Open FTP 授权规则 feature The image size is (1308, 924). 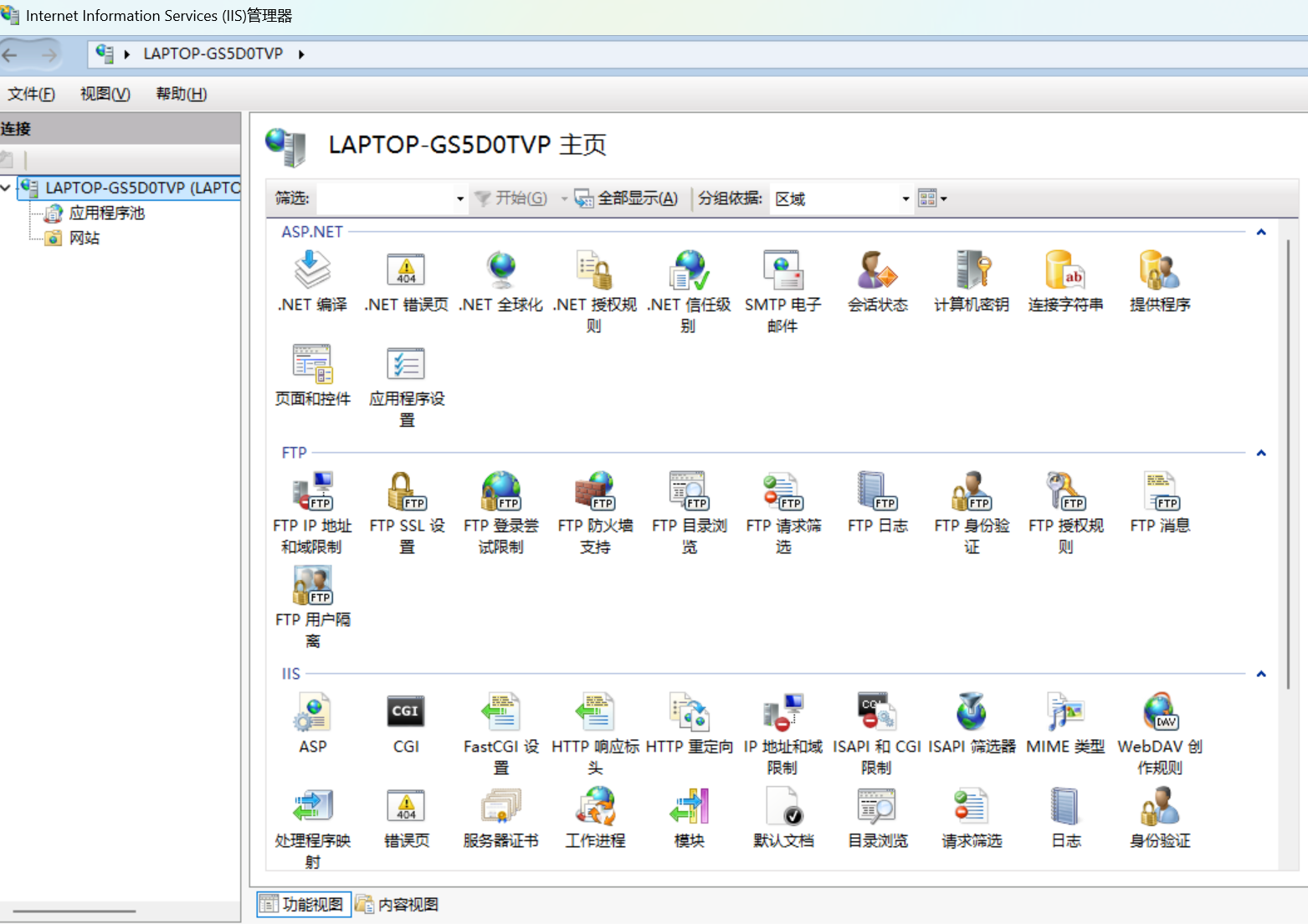point(1065,512)
